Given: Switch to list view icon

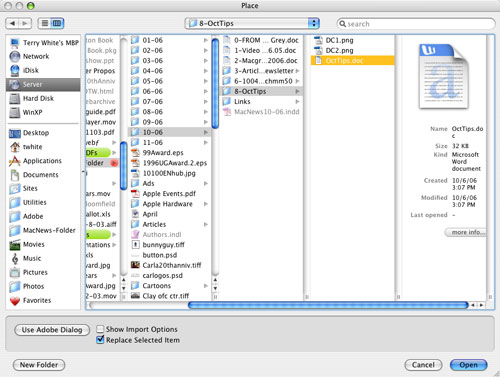Looking at the screenshot, I should 45,23.
